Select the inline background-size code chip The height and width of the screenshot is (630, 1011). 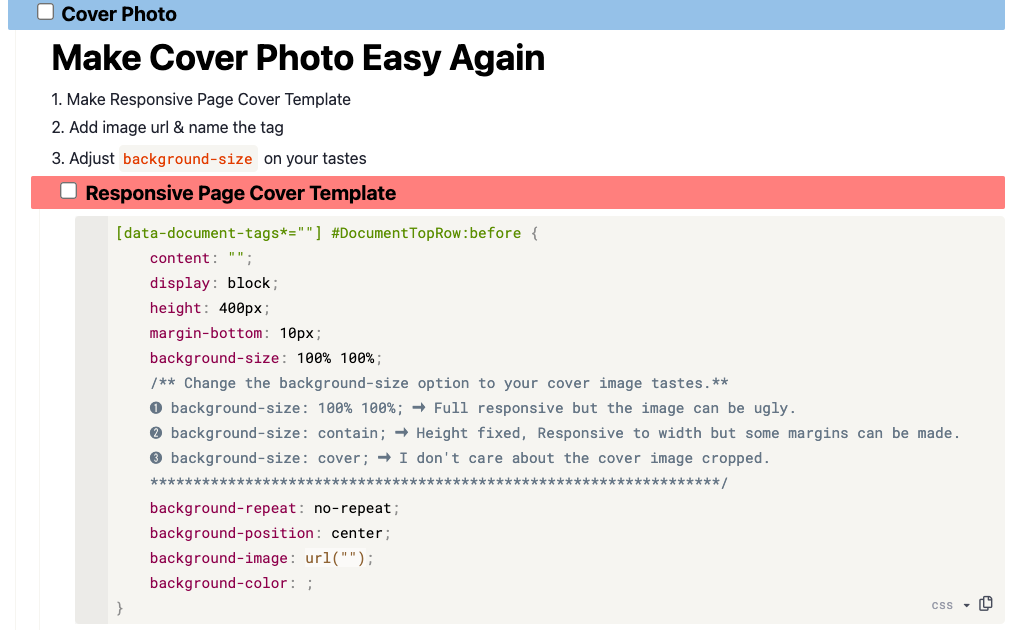(188, 159)
